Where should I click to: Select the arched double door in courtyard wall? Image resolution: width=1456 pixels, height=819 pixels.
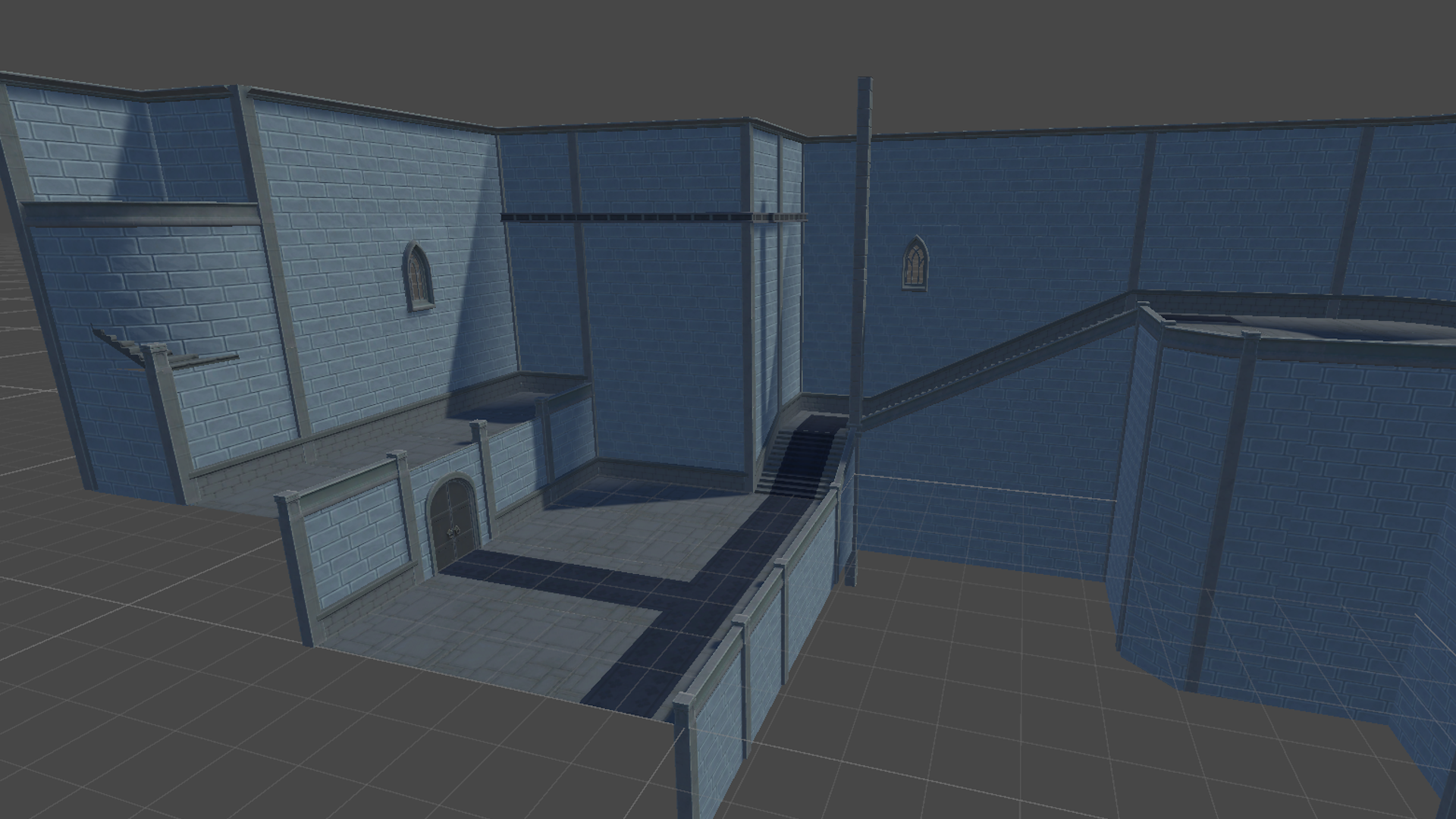454,524
